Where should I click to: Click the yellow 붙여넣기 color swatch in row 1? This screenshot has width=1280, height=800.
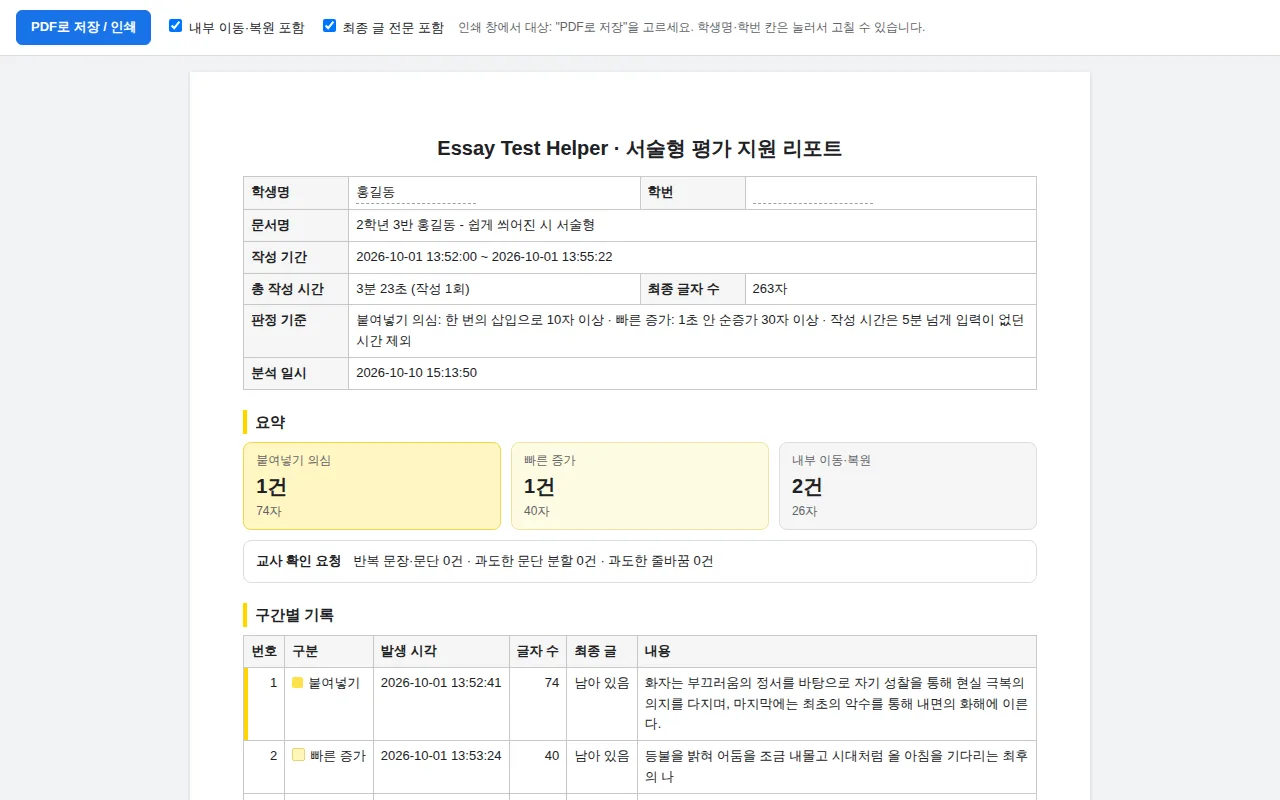pos(297,683)
